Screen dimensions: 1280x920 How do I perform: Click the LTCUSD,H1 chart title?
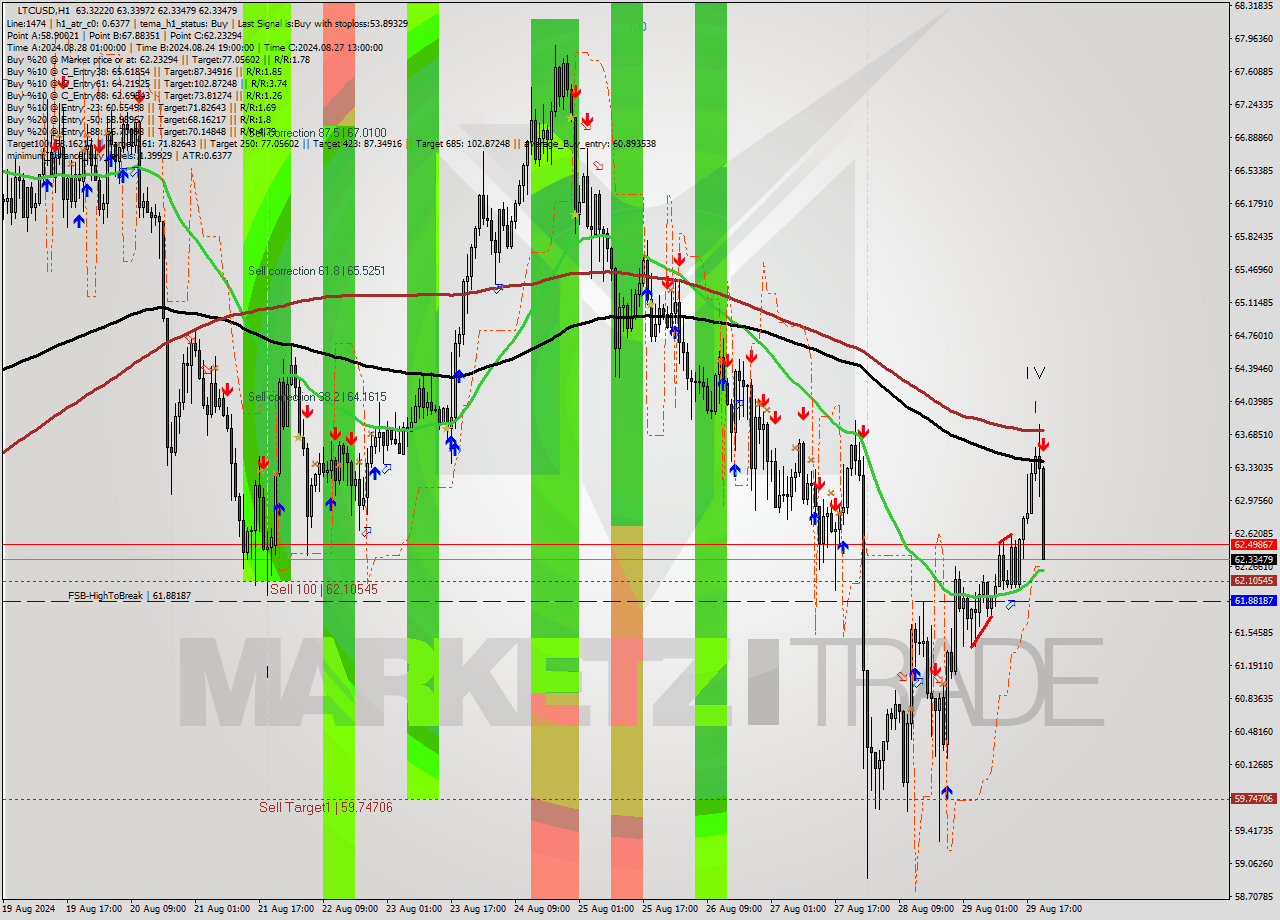pos(43,10)
